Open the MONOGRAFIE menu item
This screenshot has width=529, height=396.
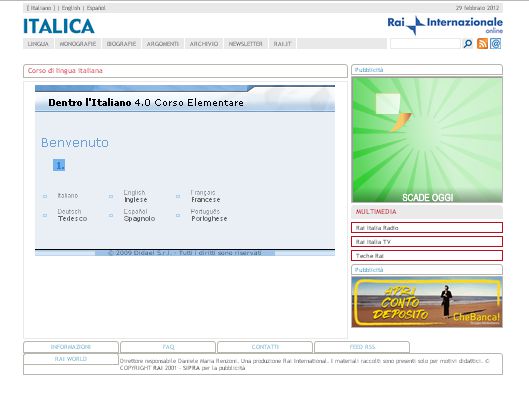point(78,44)
